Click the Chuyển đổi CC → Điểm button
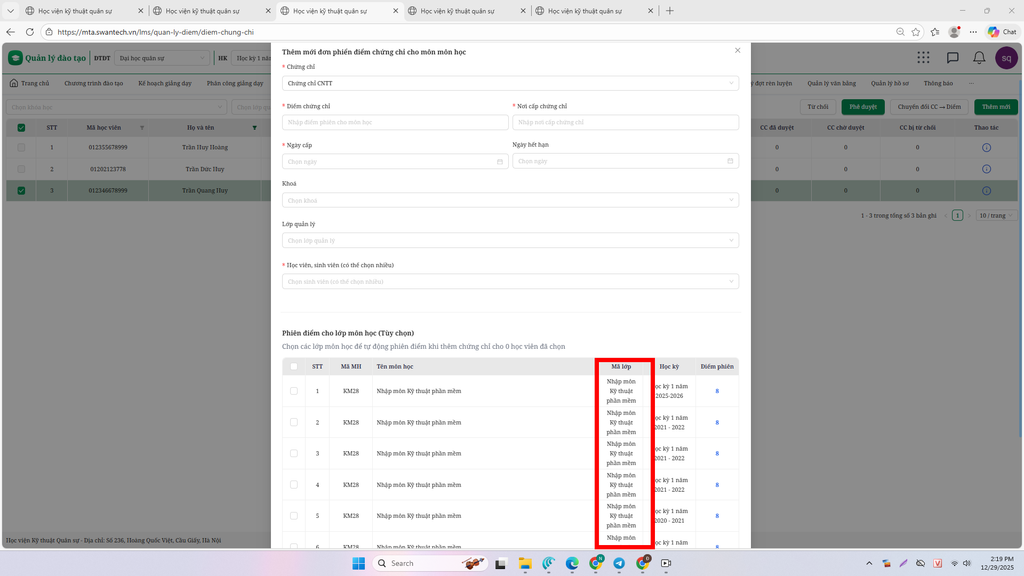This screenshot has width=1024, height=576. click(x=929, y=107)
